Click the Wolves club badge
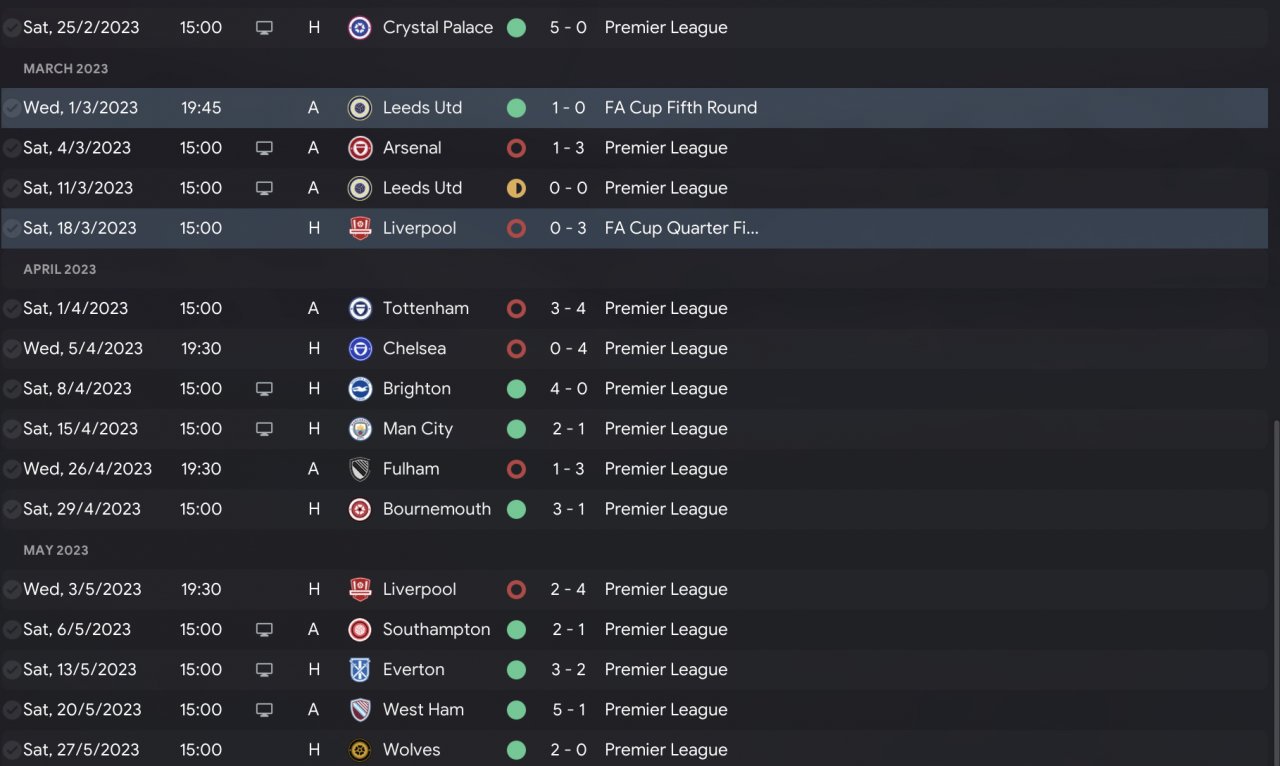This screenshot has width=1280, height=766. (360, 750)
